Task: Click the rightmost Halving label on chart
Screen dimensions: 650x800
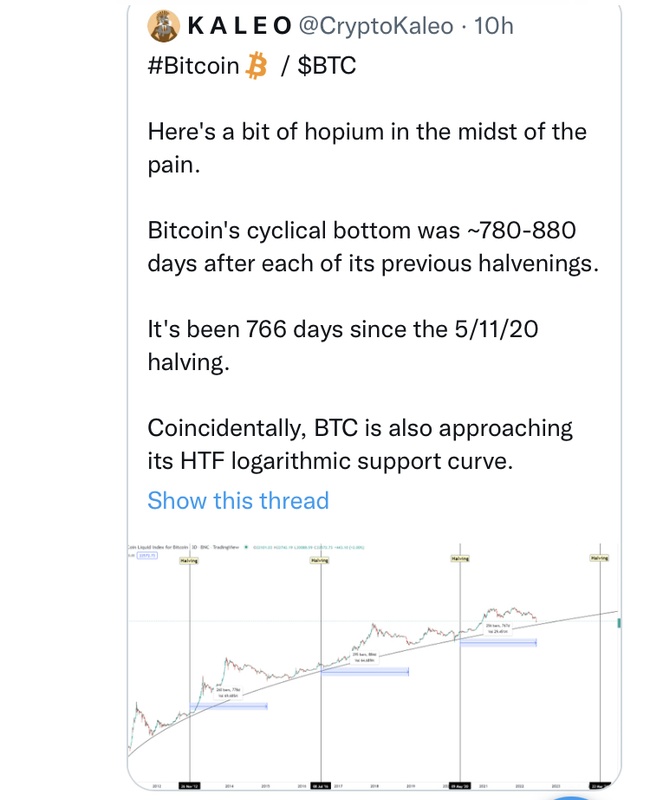Action: tap(599, 558)
